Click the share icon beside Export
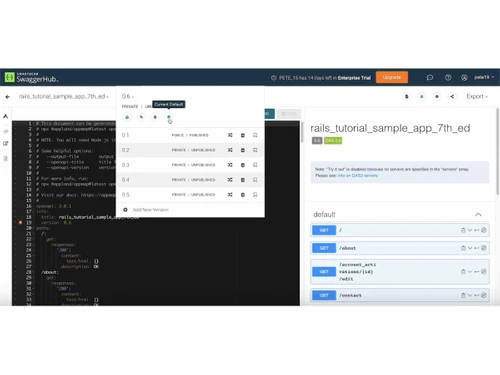Screen dimensions: 500x375 coord(452,96)
